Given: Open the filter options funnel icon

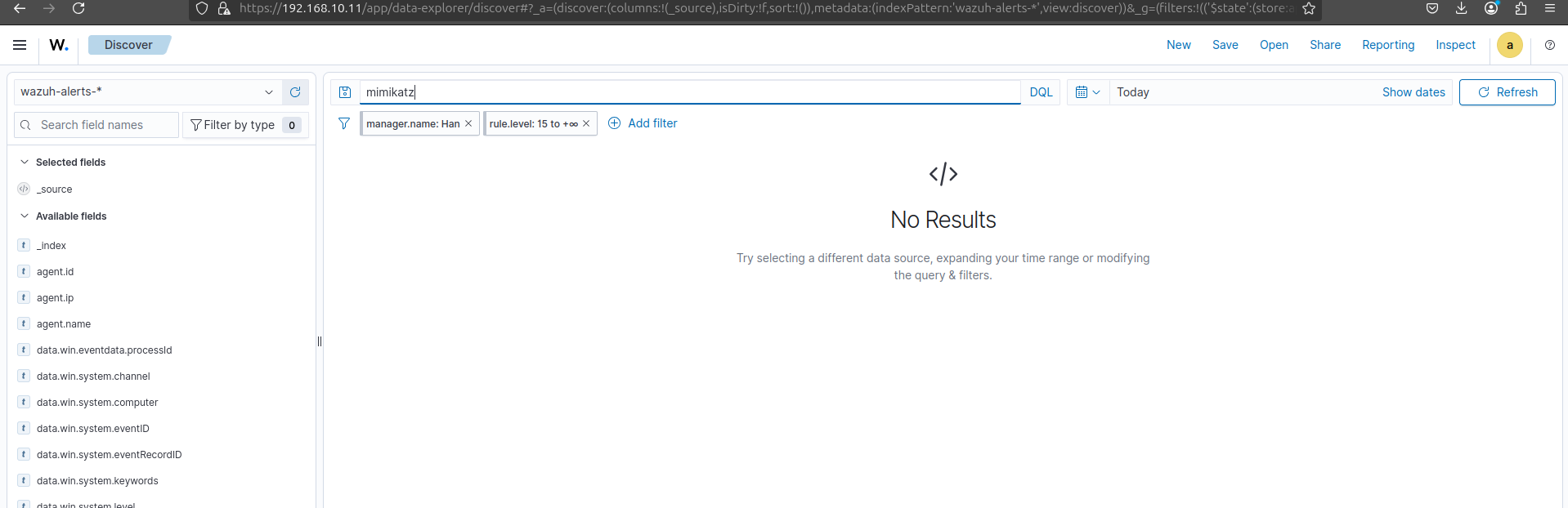Looking at the screenshot, I should pyautogui.click(x=344, y=123).
